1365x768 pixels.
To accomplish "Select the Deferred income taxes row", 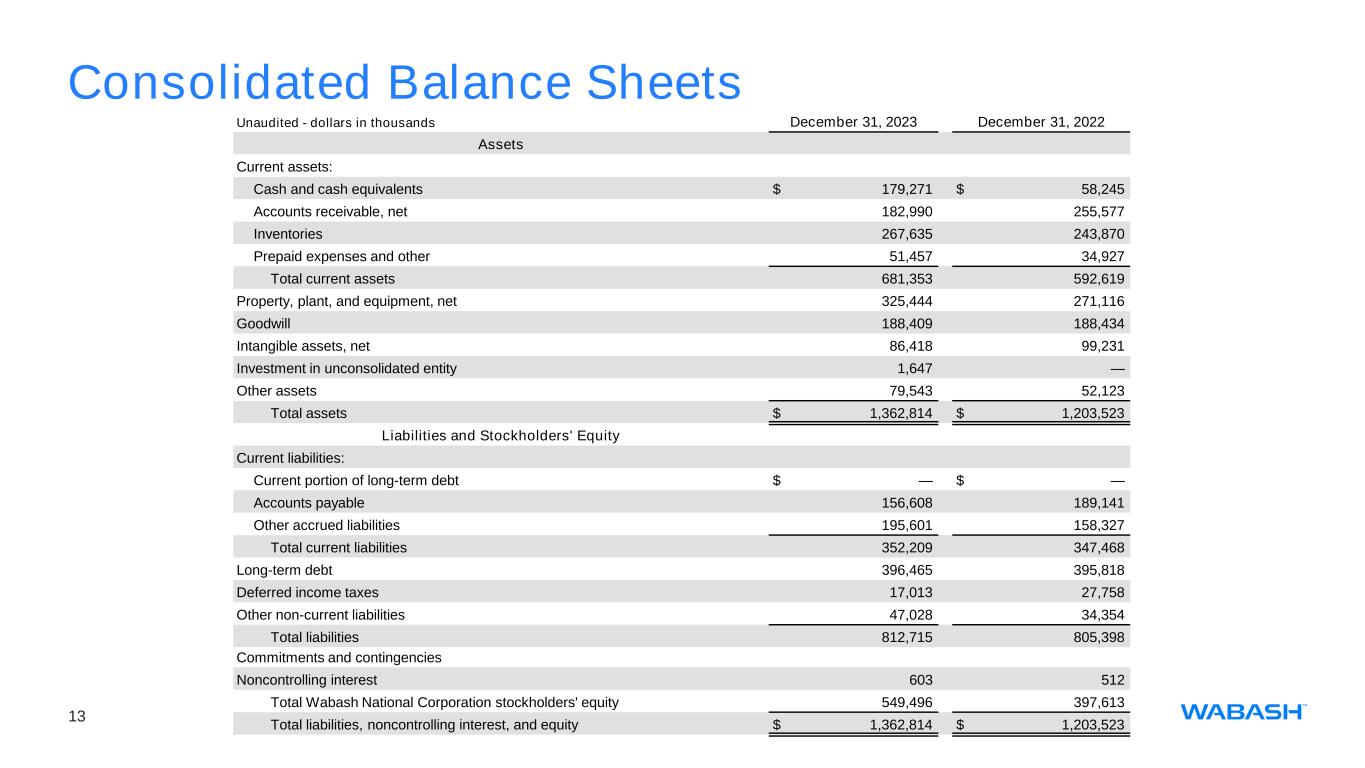I will (x=681, y=591).
